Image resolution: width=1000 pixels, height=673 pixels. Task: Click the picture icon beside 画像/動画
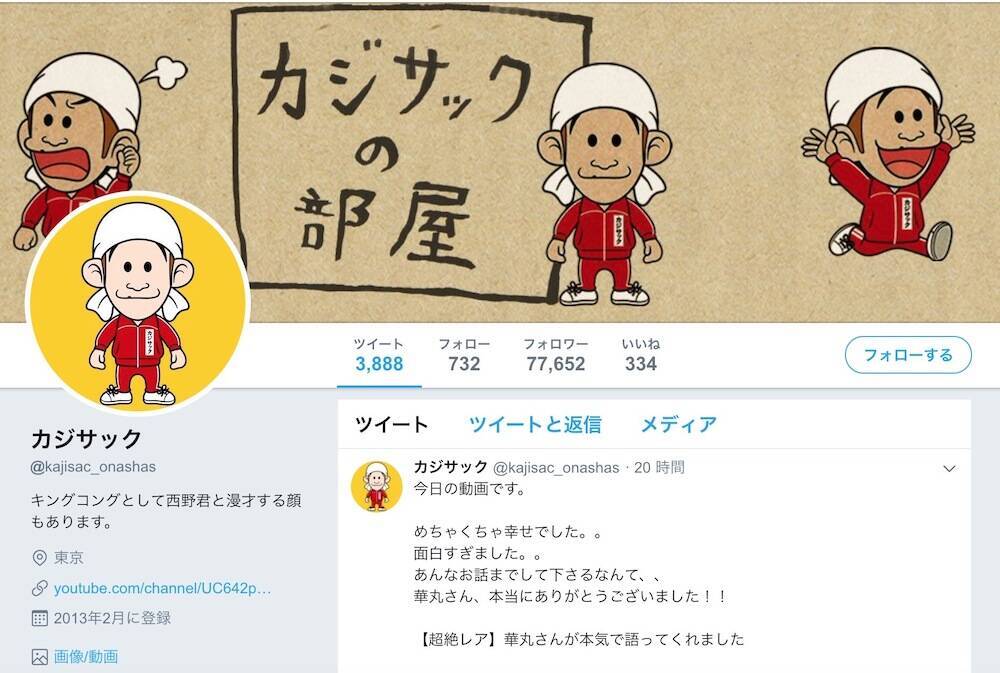coord(40,656)
